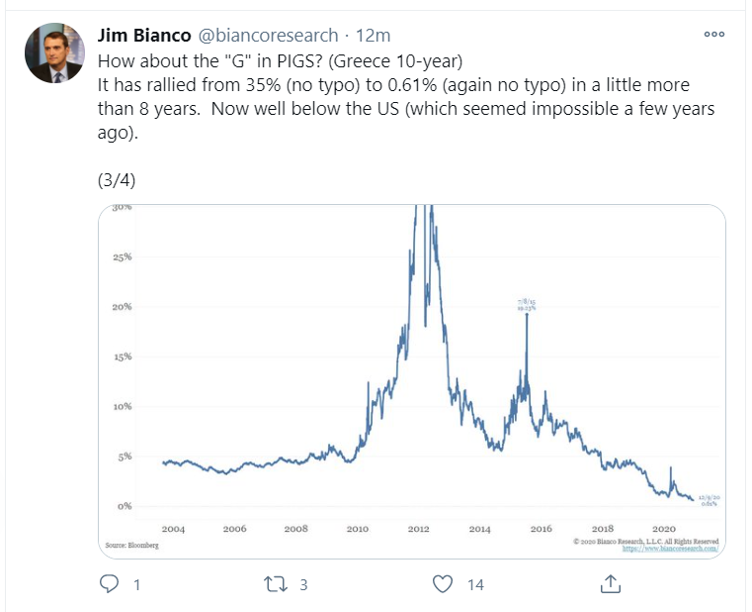The image size is (752, 612).
Task: Click the 7/8/15 peak annotation on the chart
Action: pos(527,305)
